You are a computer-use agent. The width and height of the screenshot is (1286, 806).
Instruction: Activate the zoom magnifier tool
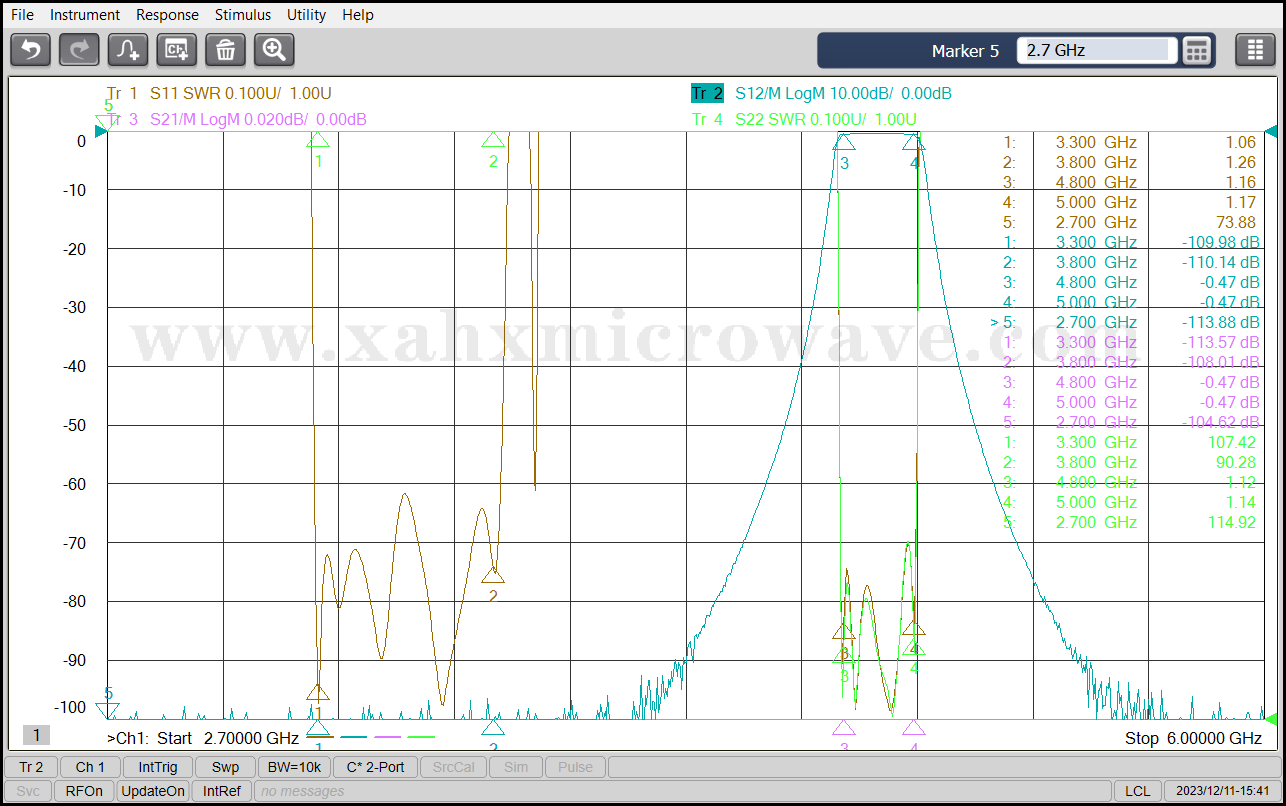[274, 50]
